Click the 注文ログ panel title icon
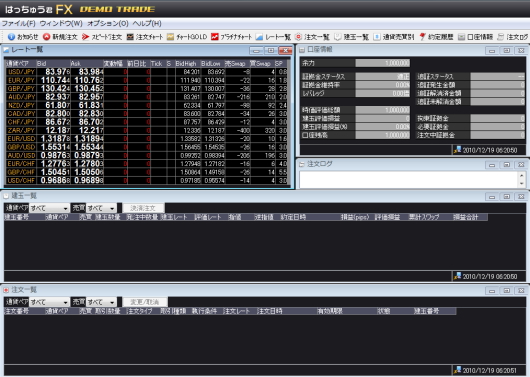 pyautogui.click(x=302, y=164)
